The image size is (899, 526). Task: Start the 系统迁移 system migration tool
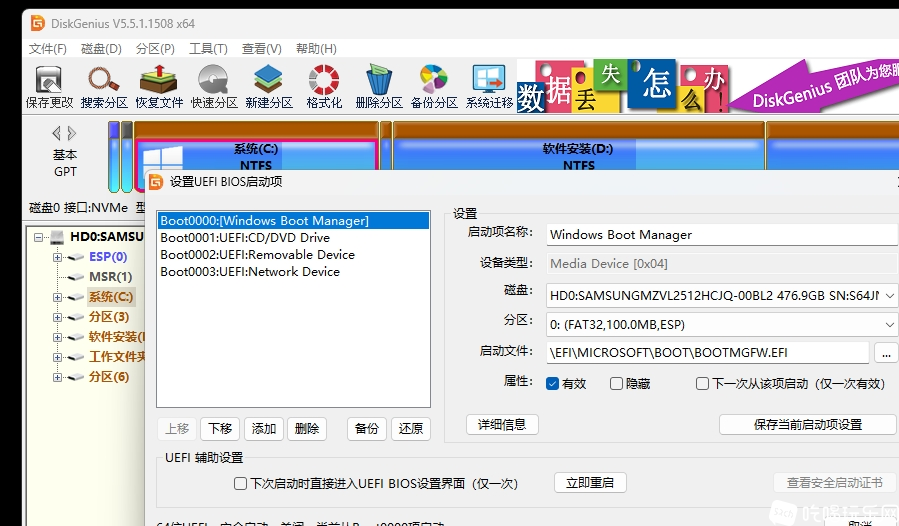click(489, 87)
